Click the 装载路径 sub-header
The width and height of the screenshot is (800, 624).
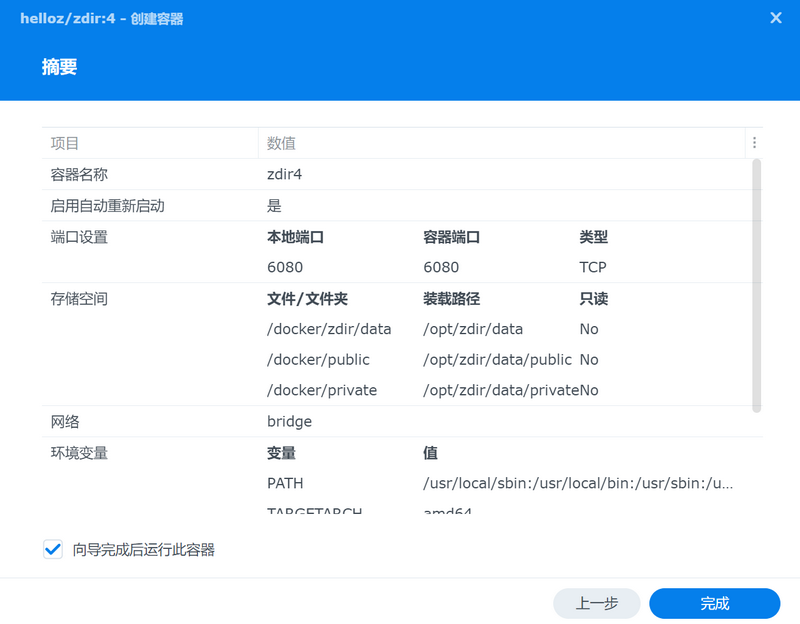tap(452, 298)
